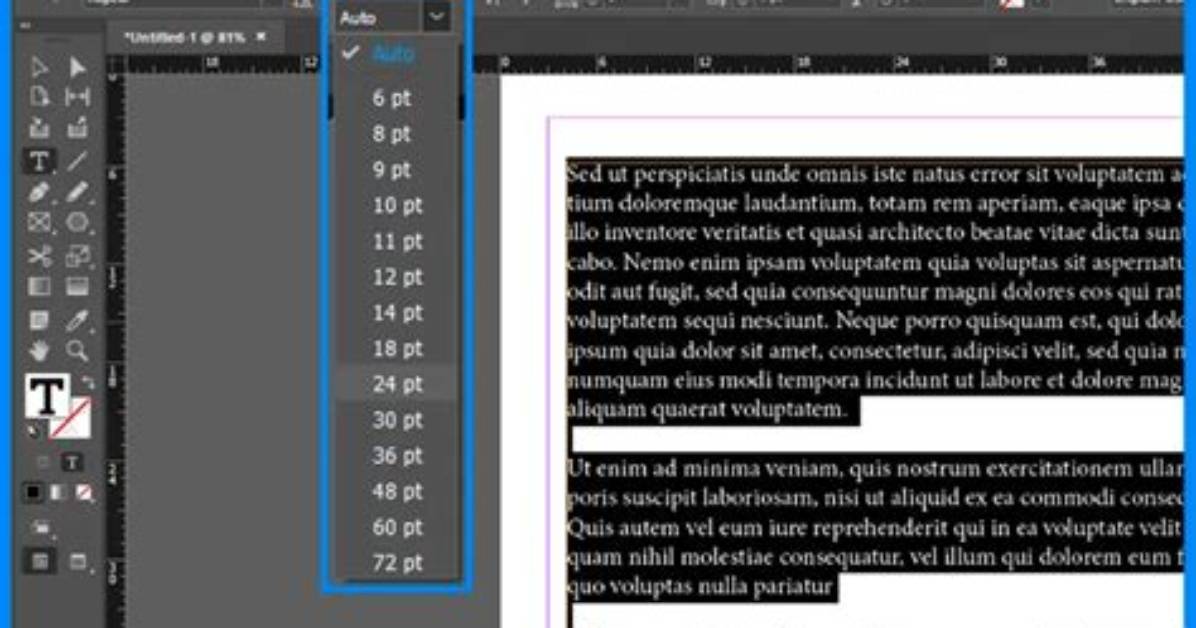Image resolution: width=1196 pixels, height=628 pixels.
Task: Select the Pen tool
Action: (x=39, y=192)
